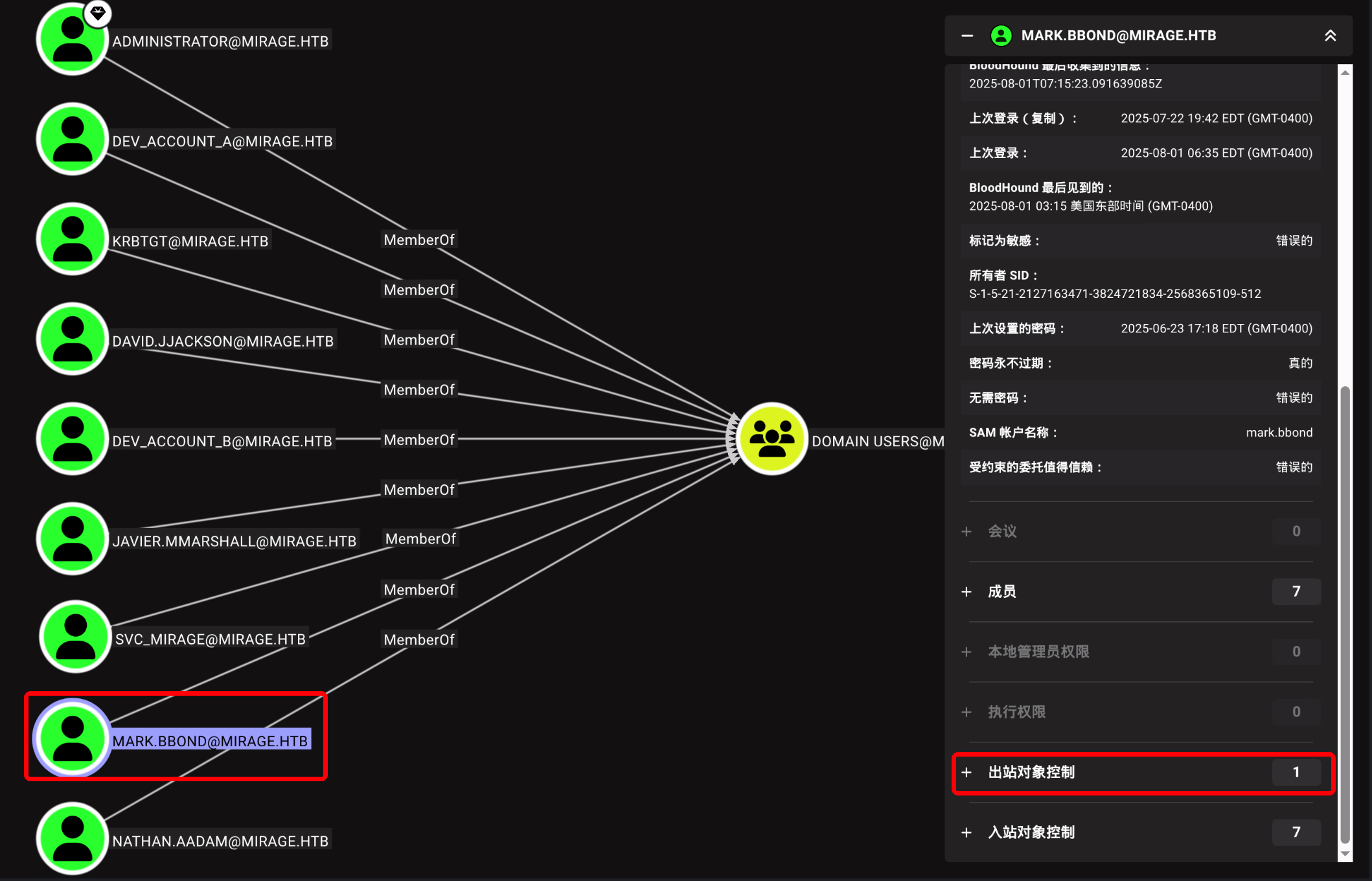Select the JAVIER.MMARSHALL user node icon

click(x=72, y=538)
